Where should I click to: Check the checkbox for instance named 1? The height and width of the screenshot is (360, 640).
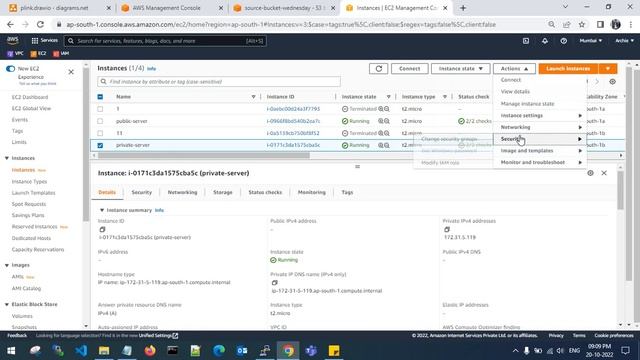100,109
